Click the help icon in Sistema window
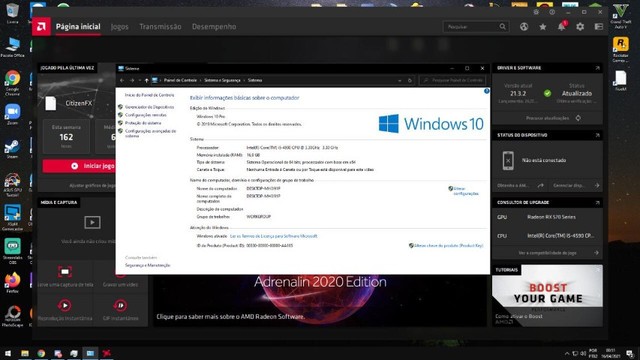640x360 pixels. point(487,91)
